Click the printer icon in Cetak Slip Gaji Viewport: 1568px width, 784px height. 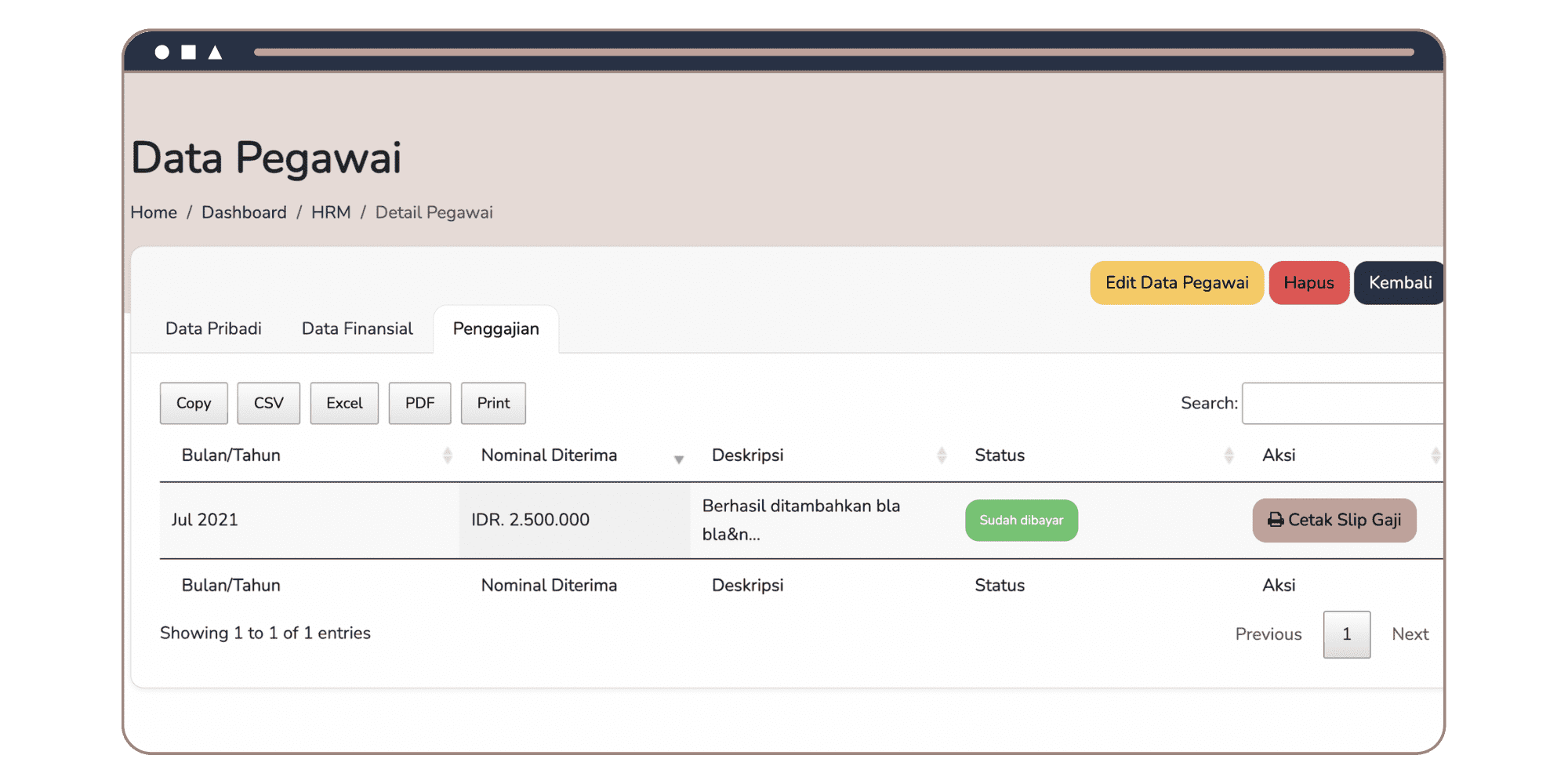coord(1276,520)
